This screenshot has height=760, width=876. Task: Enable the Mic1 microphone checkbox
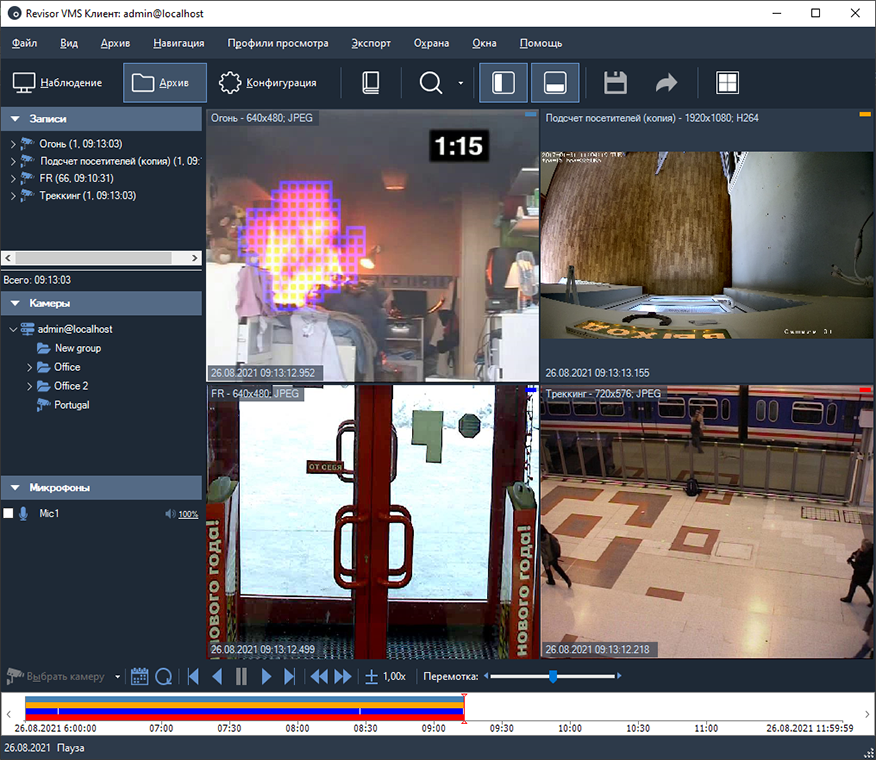point(8,513)
